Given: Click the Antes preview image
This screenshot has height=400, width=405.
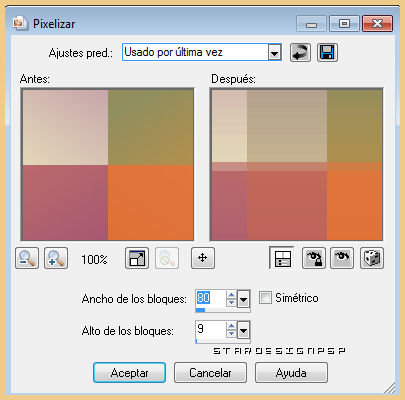Looking at the screenshot, I should (107, 164).
